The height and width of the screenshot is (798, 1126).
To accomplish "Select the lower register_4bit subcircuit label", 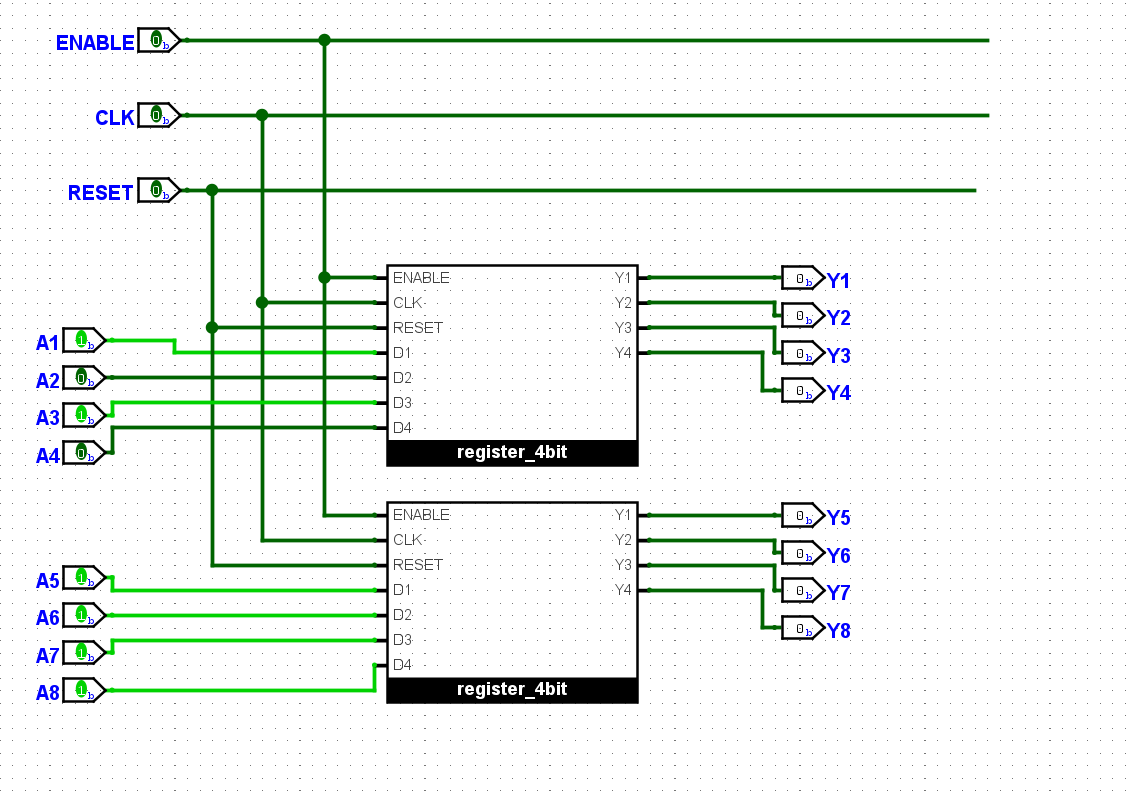I will pos(512,690).
